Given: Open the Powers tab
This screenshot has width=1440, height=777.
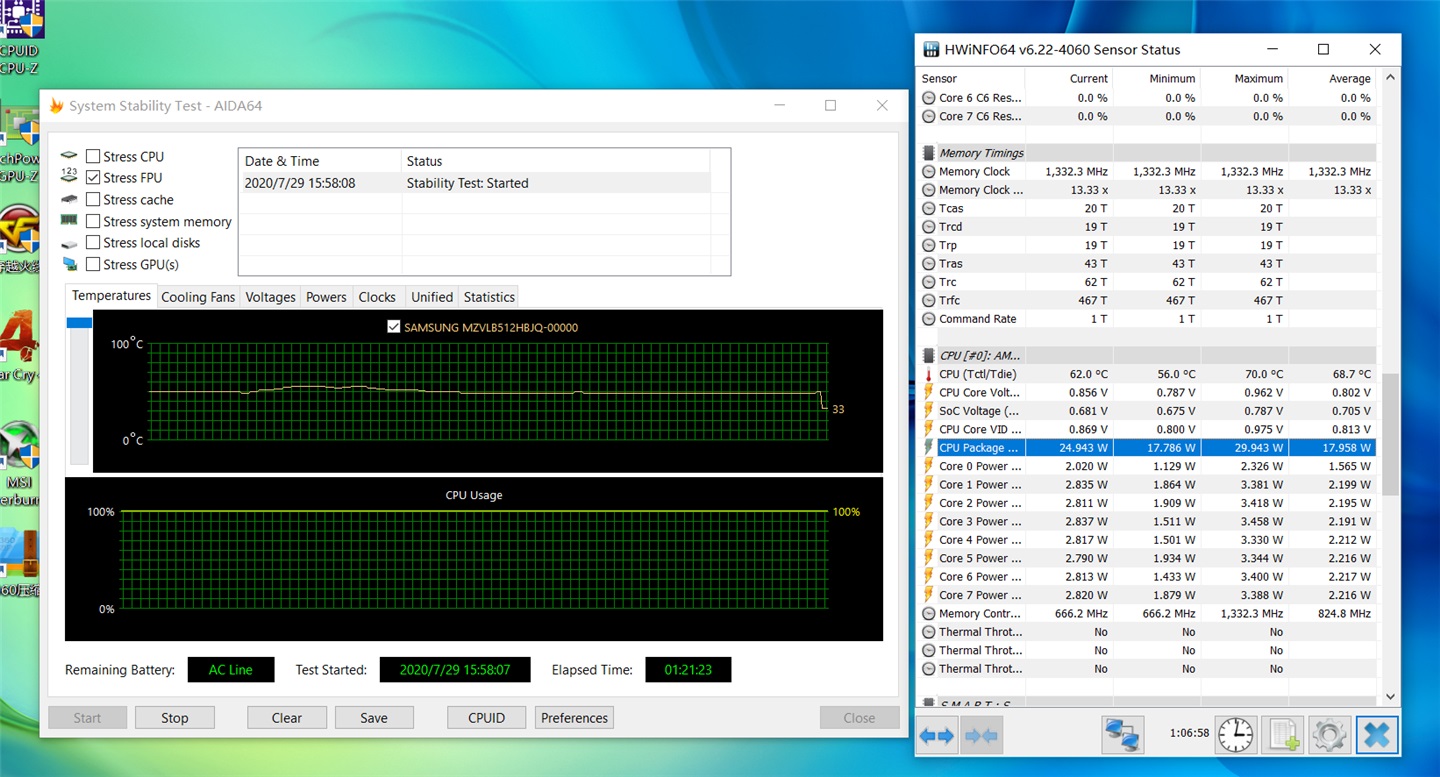Looking at the screenshot, I should coord(326,297).
